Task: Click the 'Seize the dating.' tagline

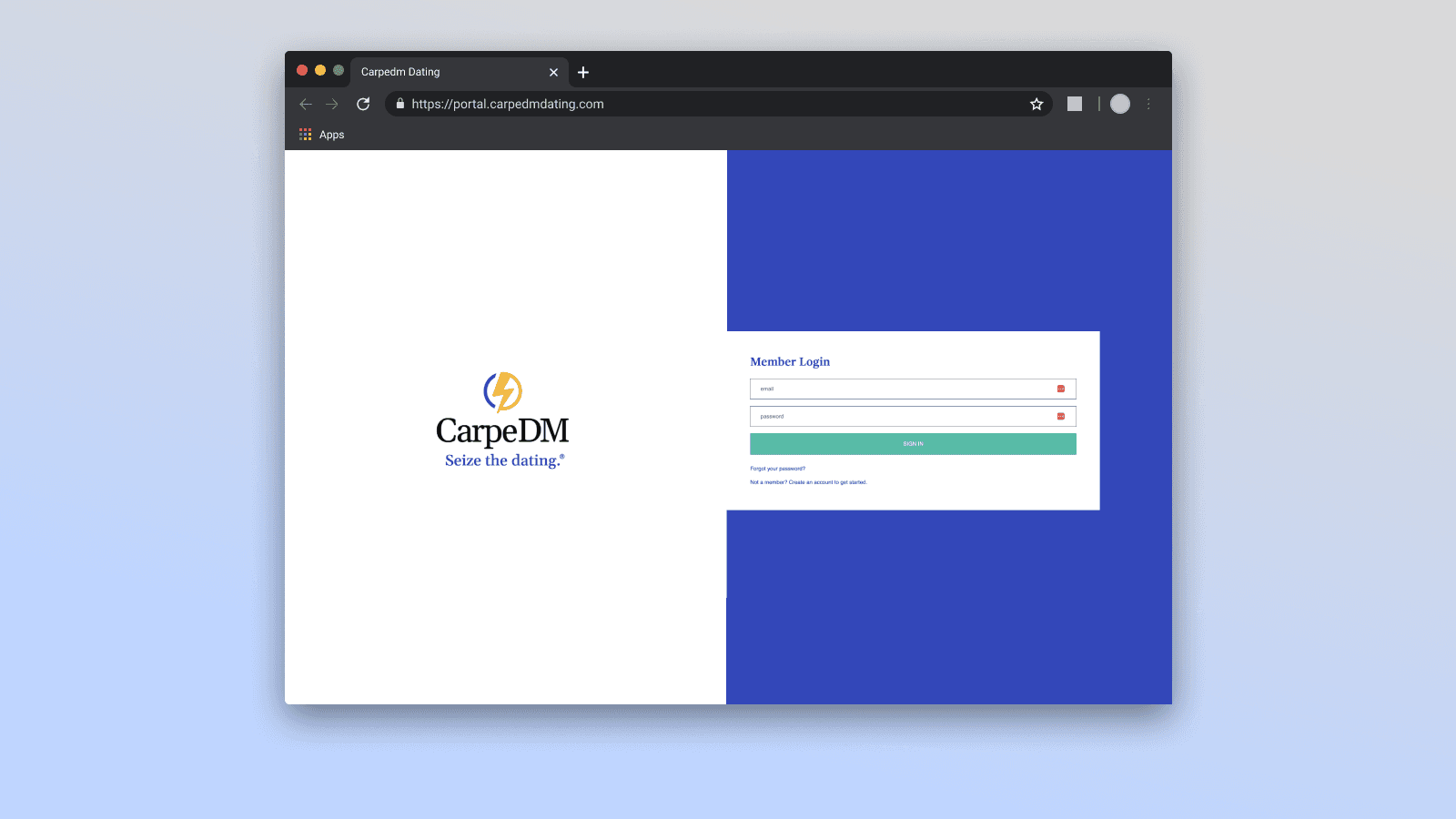Action: (504, 460)
